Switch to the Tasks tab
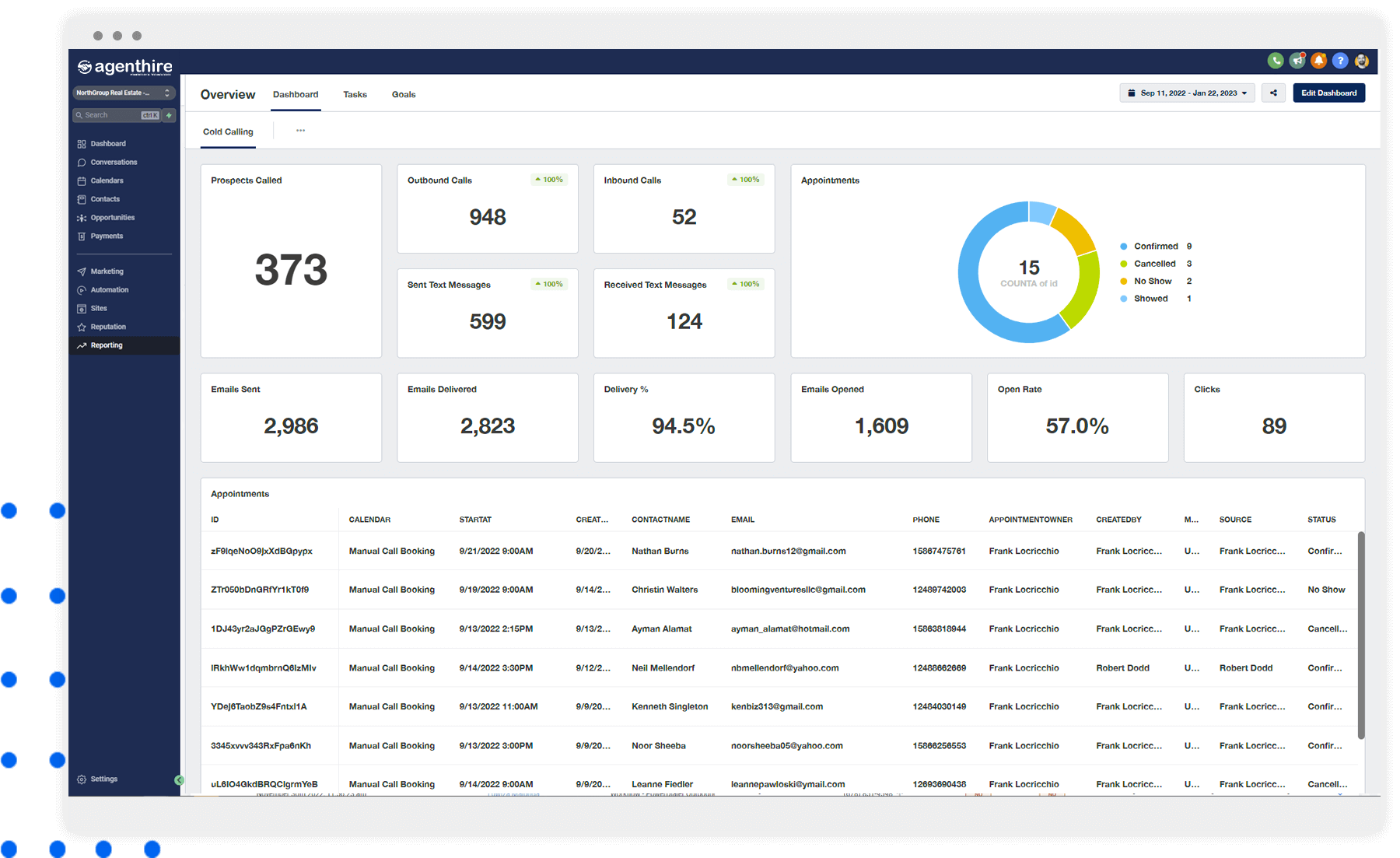This screenshot has height=858, width=1400. [x=355, y=95]
